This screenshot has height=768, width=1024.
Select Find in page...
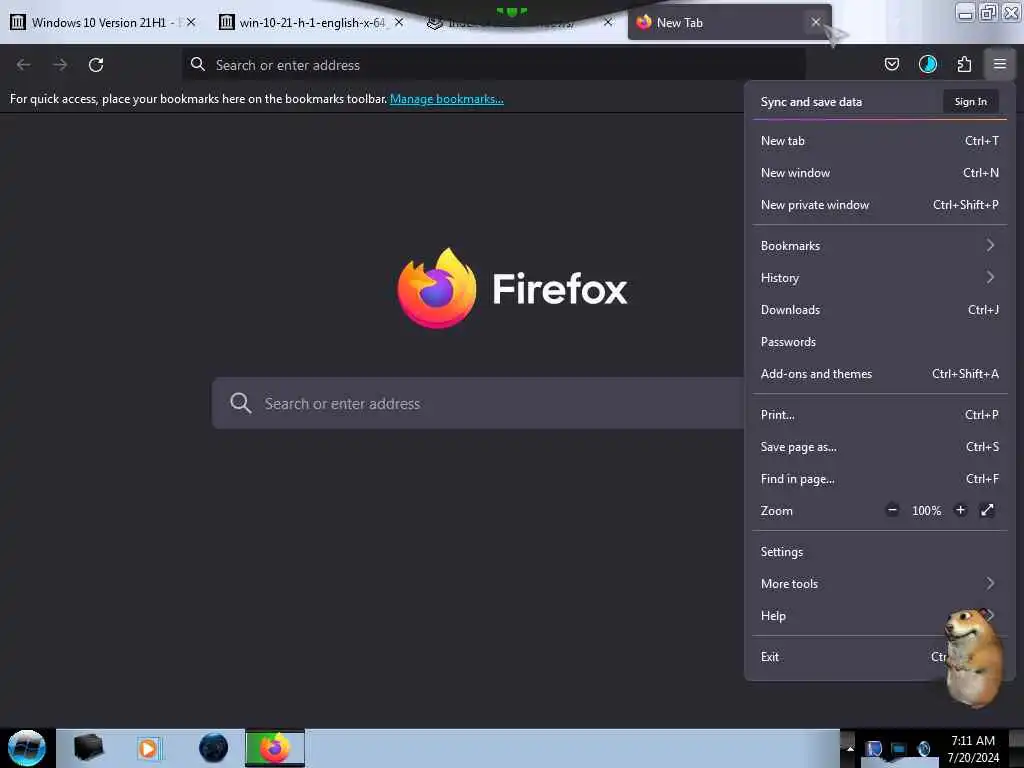point(879,479)
